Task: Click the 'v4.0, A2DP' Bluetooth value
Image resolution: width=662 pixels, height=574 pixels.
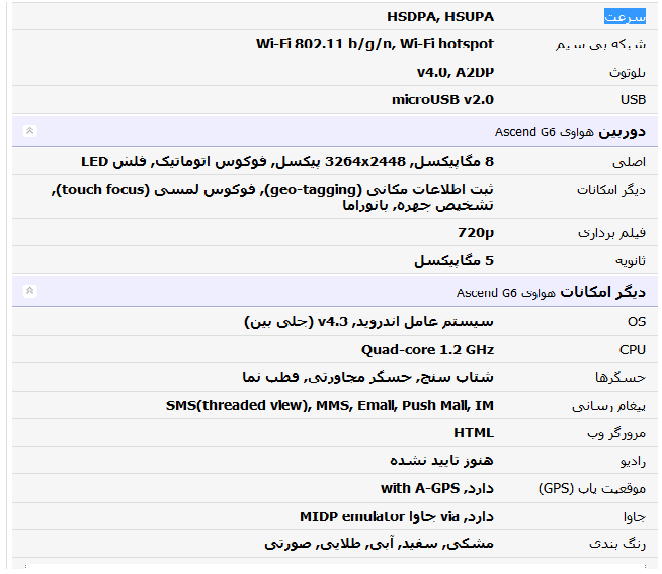Action: pos(455,73)
